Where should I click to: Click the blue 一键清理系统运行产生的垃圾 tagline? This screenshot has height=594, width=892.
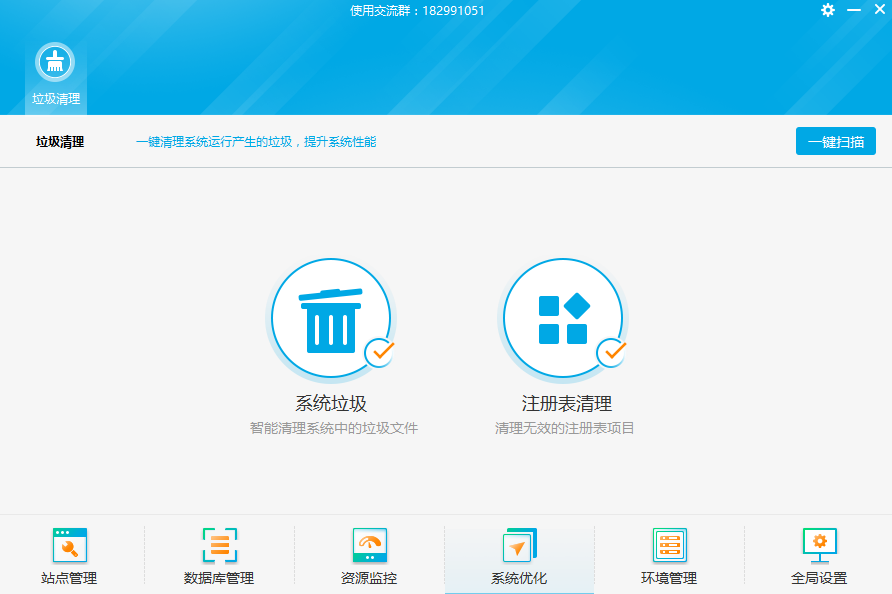(x=256, y=142)
